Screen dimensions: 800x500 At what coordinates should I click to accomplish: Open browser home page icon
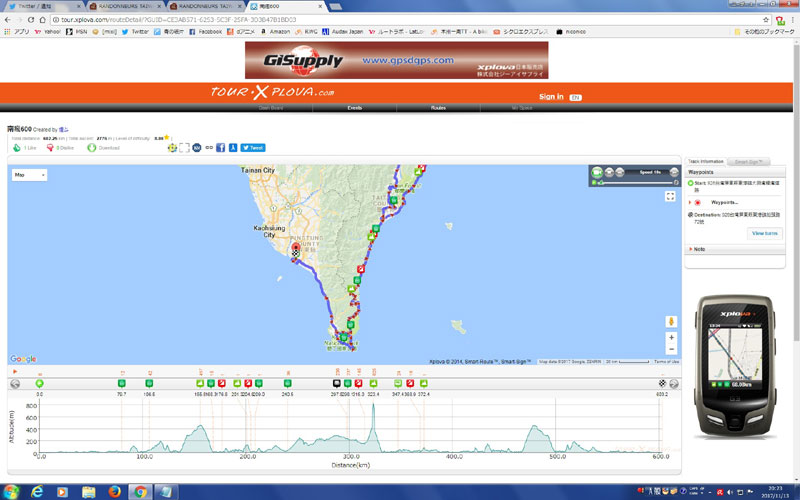[x=42, y=19]
